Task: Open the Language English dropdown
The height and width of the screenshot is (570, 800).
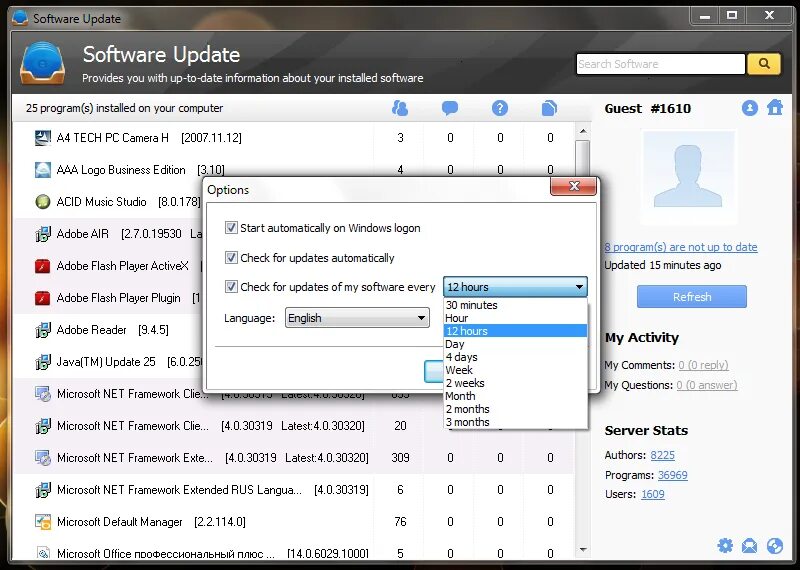Action: click(x=357, y=318)
